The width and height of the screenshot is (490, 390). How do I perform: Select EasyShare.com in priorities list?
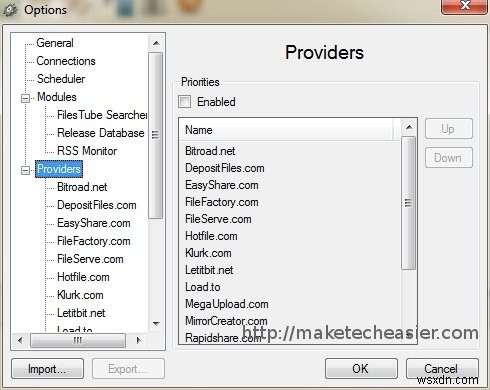(x=222, y=185)
